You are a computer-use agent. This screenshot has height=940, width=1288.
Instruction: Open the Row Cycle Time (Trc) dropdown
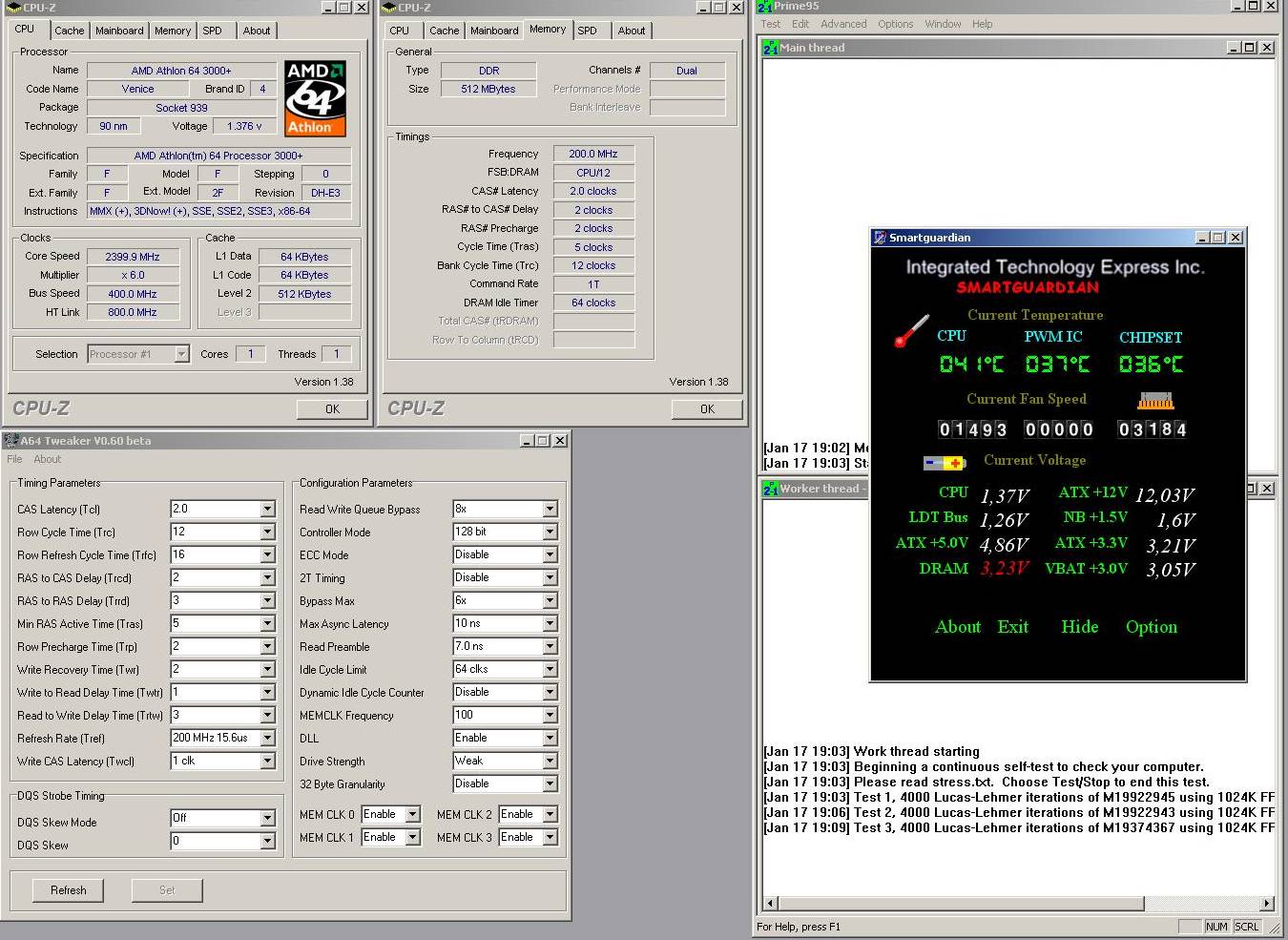(x=267, y=532)
